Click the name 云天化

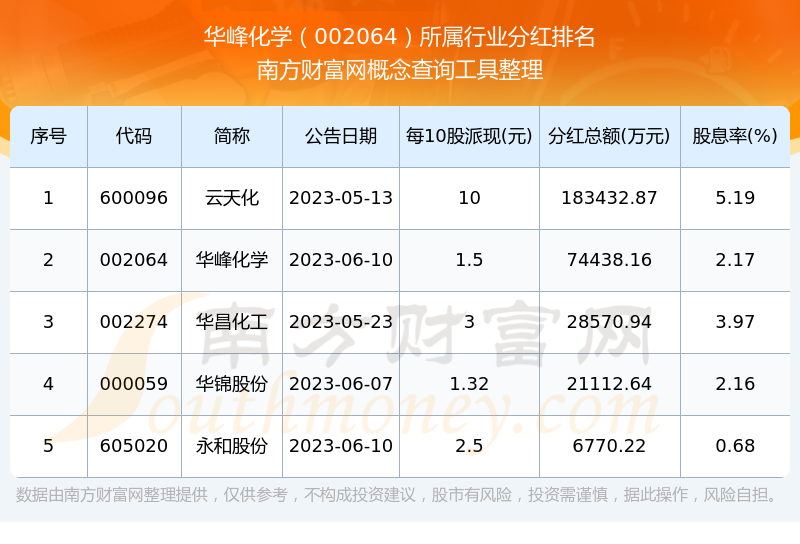point(232,198)
